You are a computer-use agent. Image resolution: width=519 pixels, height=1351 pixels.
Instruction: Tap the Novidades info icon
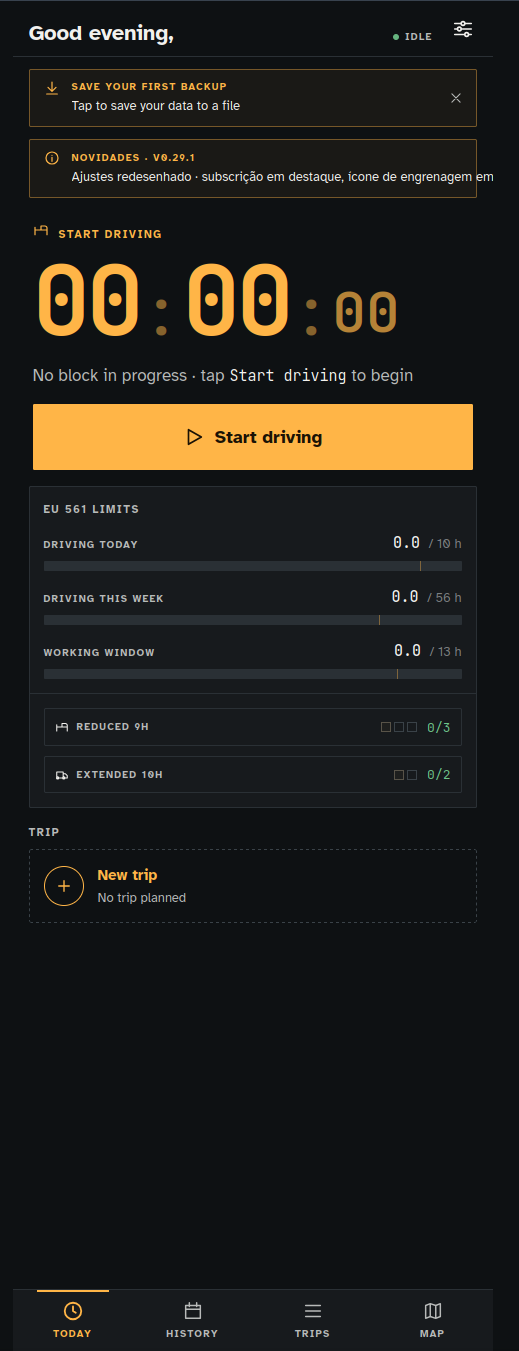click(x=52, y=158)
